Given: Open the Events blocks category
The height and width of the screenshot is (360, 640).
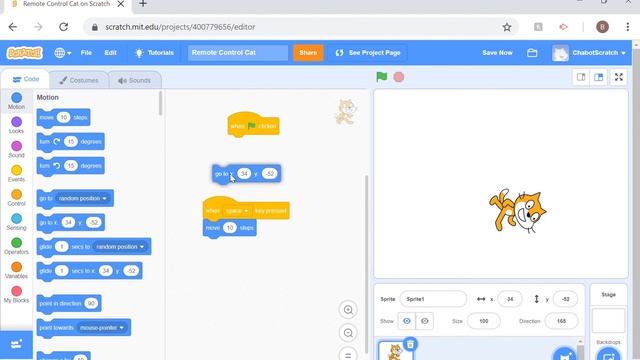Looking at the screenshot, I should pos(16,173).
